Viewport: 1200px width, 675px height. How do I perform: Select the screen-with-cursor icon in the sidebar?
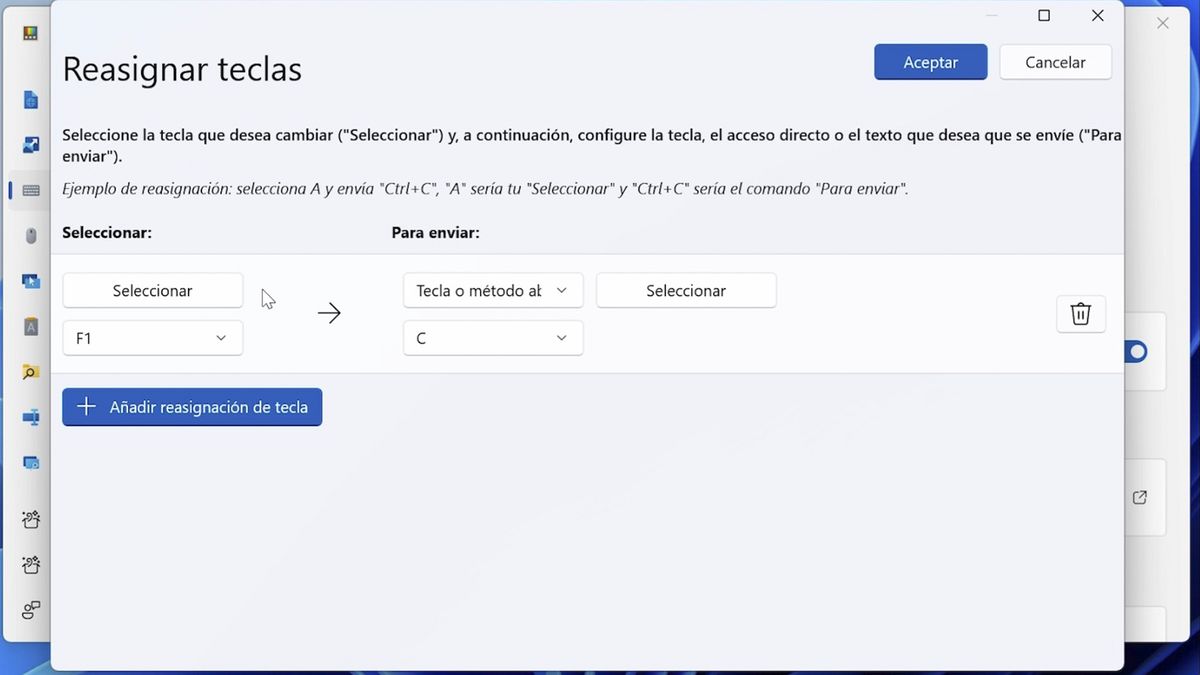click(30, 281)
